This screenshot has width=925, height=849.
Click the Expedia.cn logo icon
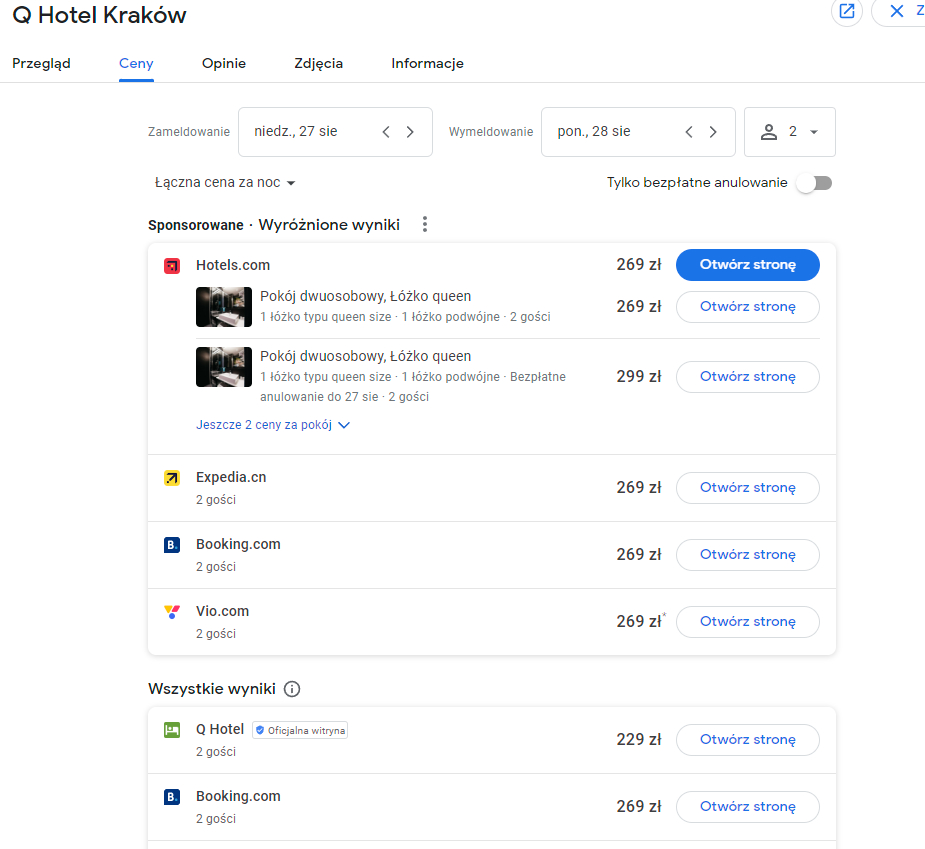coord(172,478)
